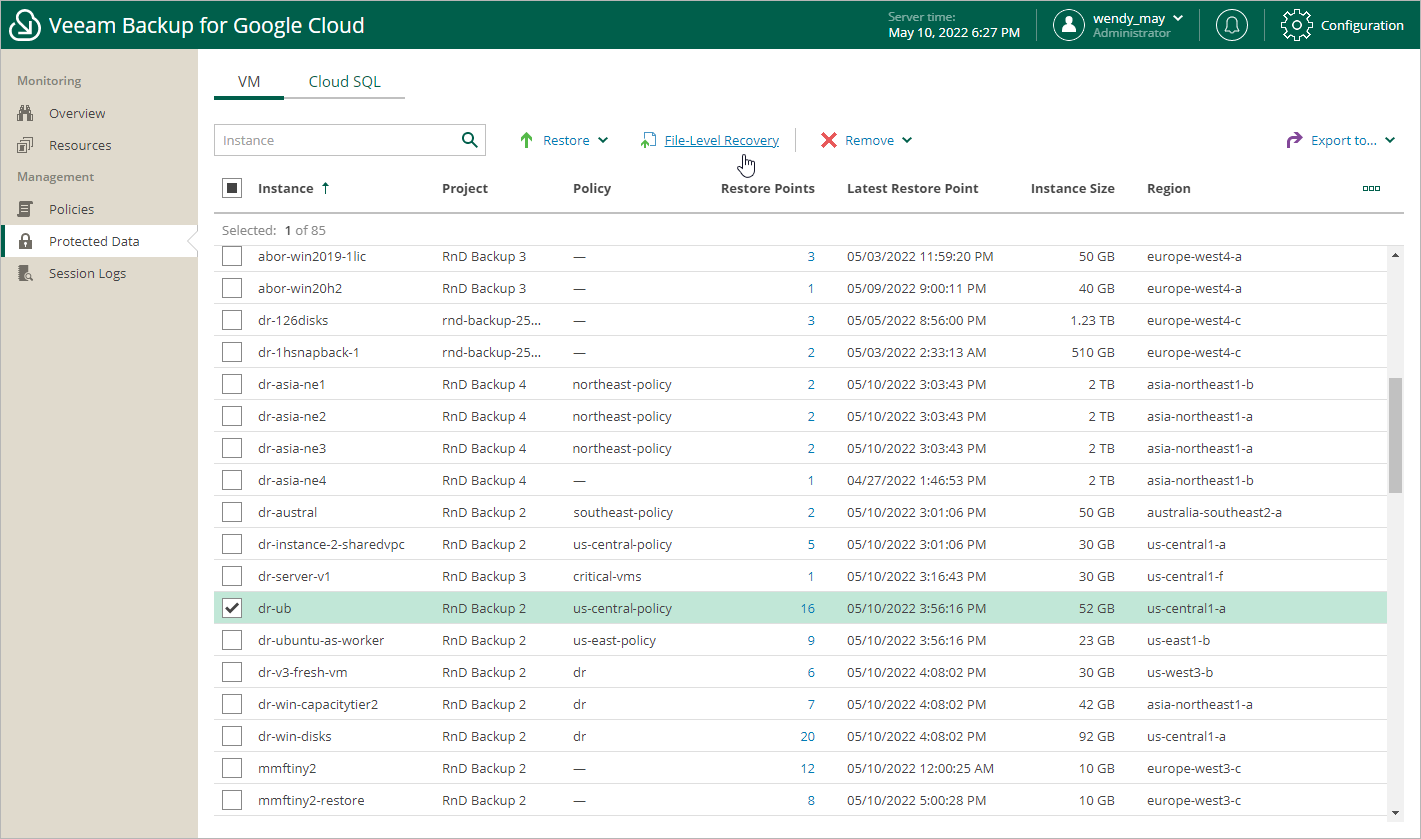
Task: Check the dr-asia-ne1 row checkbox
Action: 232,385
